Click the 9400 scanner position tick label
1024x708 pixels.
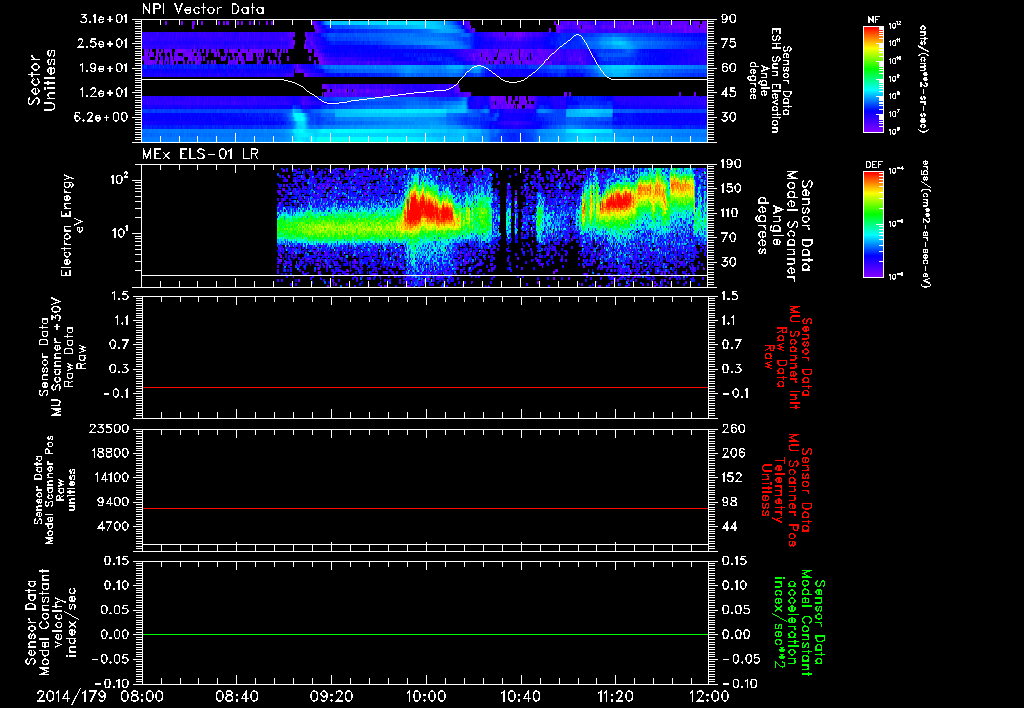click(x=112, y=502)
